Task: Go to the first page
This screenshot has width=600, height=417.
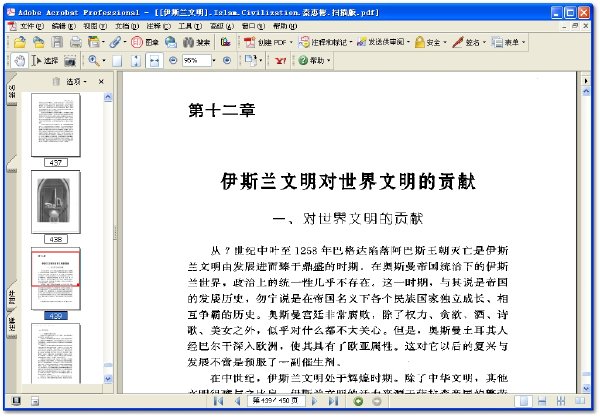Action: (218, 401)
